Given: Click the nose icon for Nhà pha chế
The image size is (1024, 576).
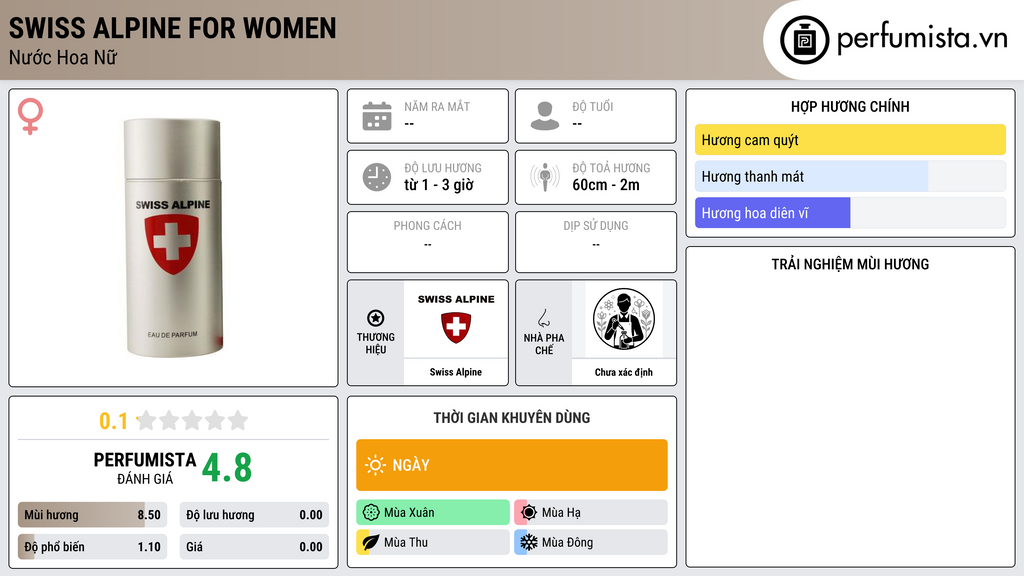Looking at the screenshot, I should tap(543, 318).
